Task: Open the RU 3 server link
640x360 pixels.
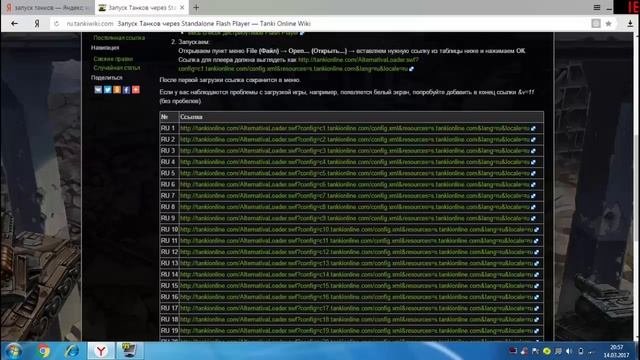Action: point(355,151)
